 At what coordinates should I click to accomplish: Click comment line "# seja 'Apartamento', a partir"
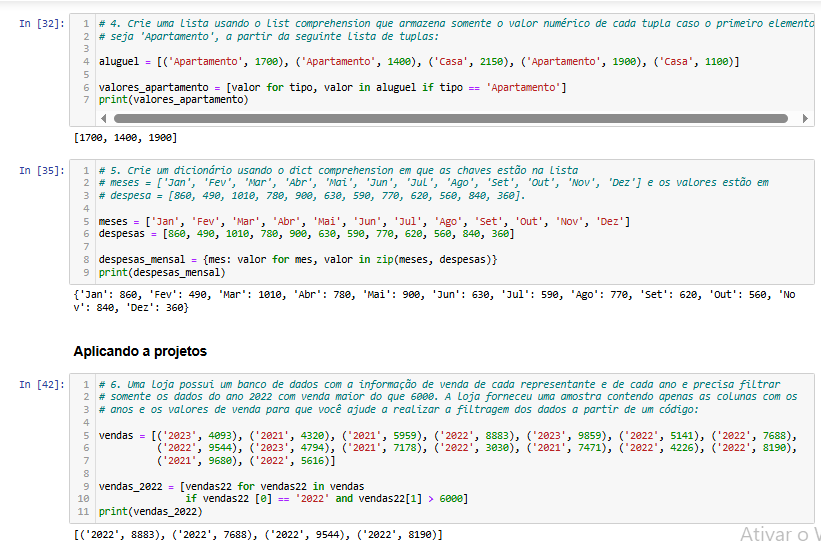coord(269,37)
